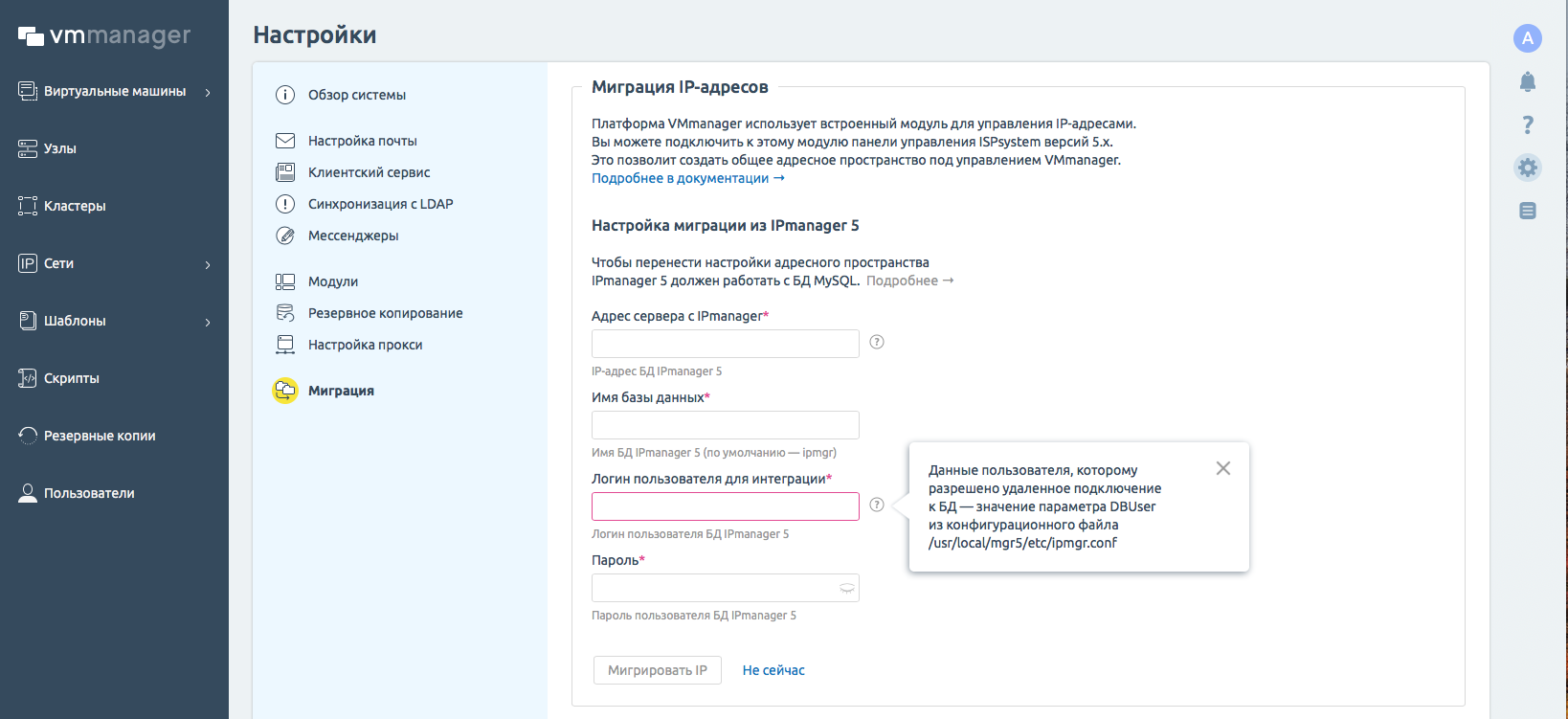This screenshot has width=1568, height=719.
Task: Click the Настройка прокси icon
Action: tap(285, 345)
